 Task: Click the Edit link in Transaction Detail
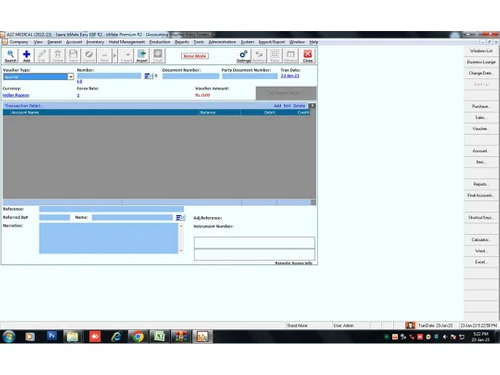click(287, 106)
